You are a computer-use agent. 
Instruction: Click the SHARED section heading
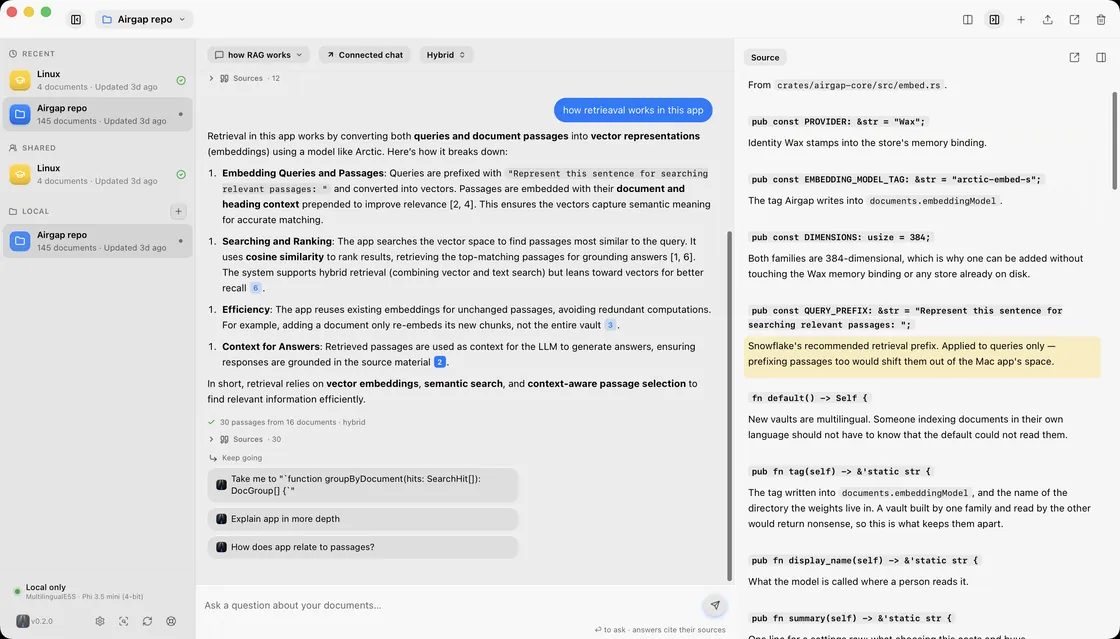click(x=39, y=148)
